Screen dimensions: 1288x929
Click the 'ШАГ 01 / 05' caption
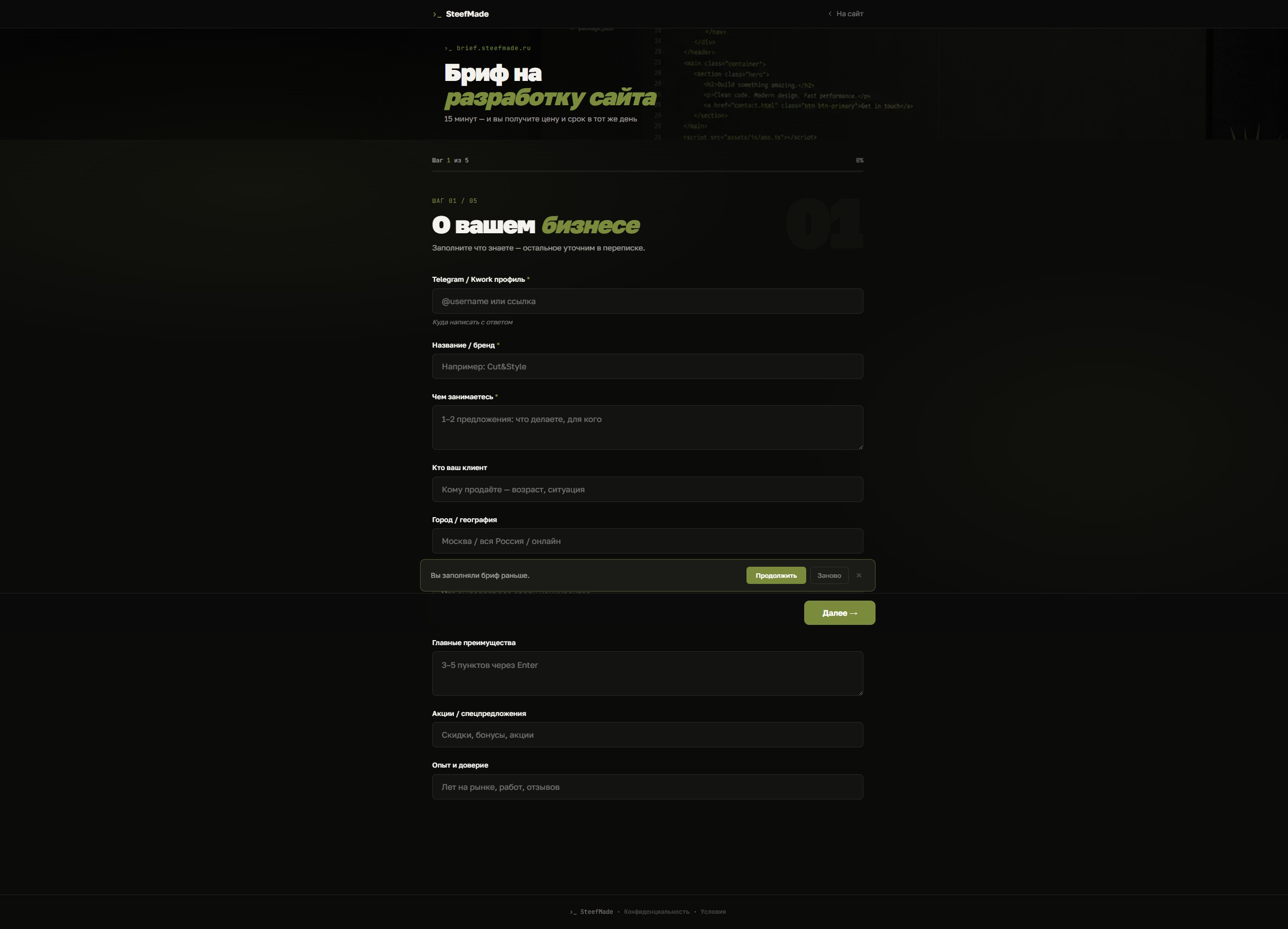454,201
